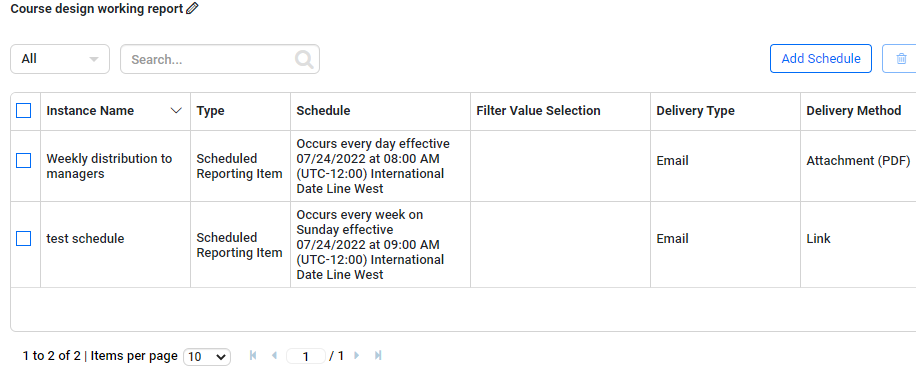Go to next page arrow

tap(356, 355)
